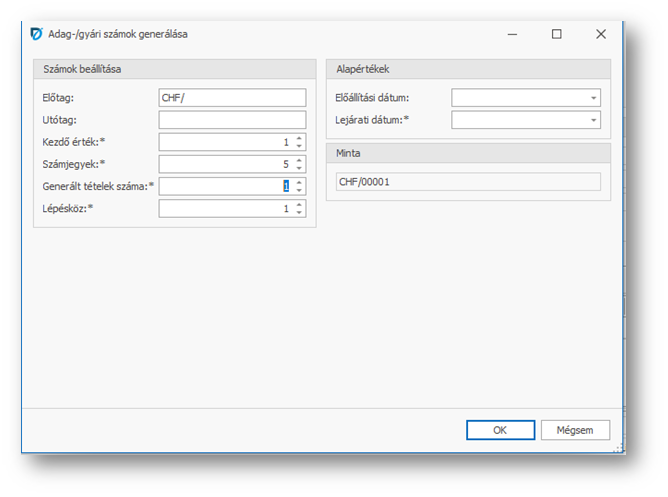Viewport: 668px width, 497px height.
Task: Click inside the Számjegyek number field
Action: [225, 164]
